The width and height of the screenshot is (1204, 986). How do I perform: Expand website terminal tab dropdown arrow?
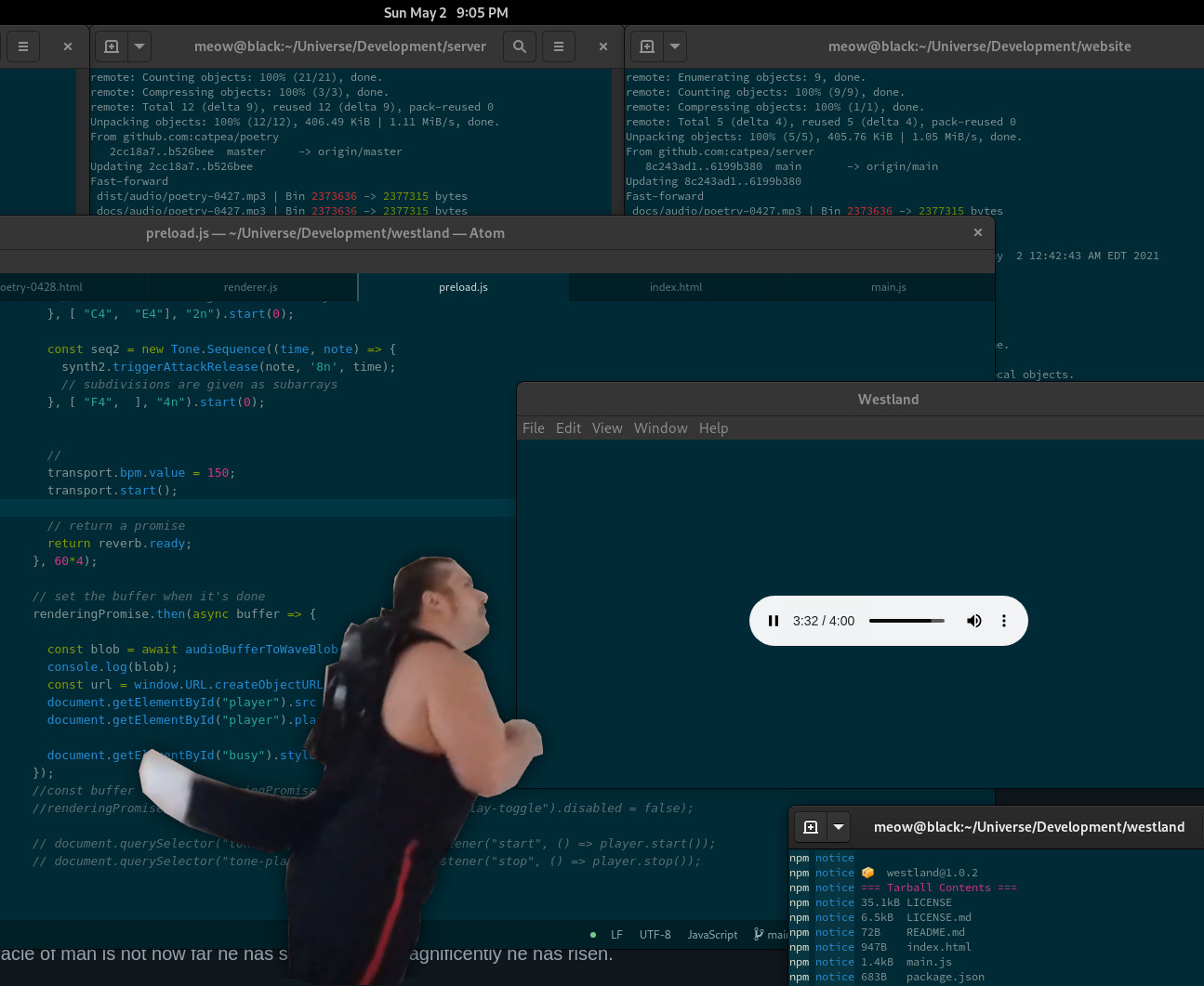(x=675, y=46)
